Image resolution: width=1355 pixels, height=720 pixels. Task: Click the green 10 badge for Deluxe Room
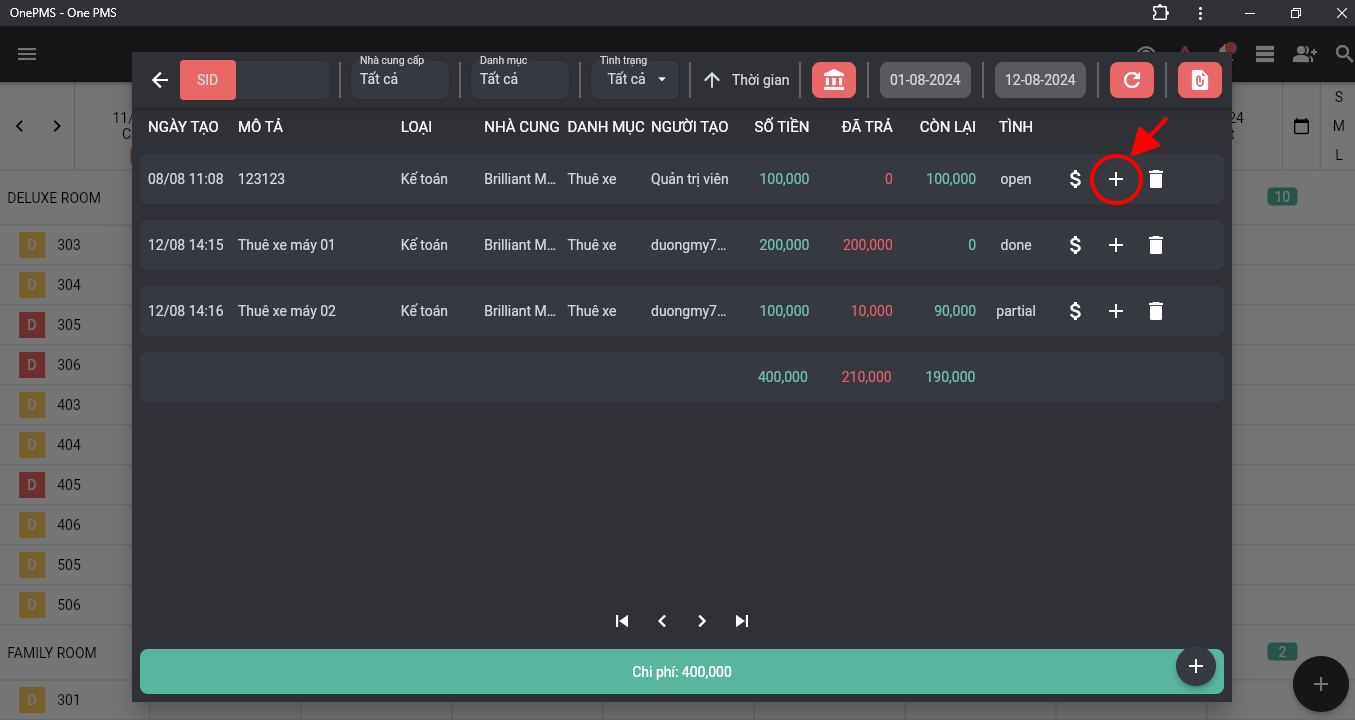[1282, 197]
